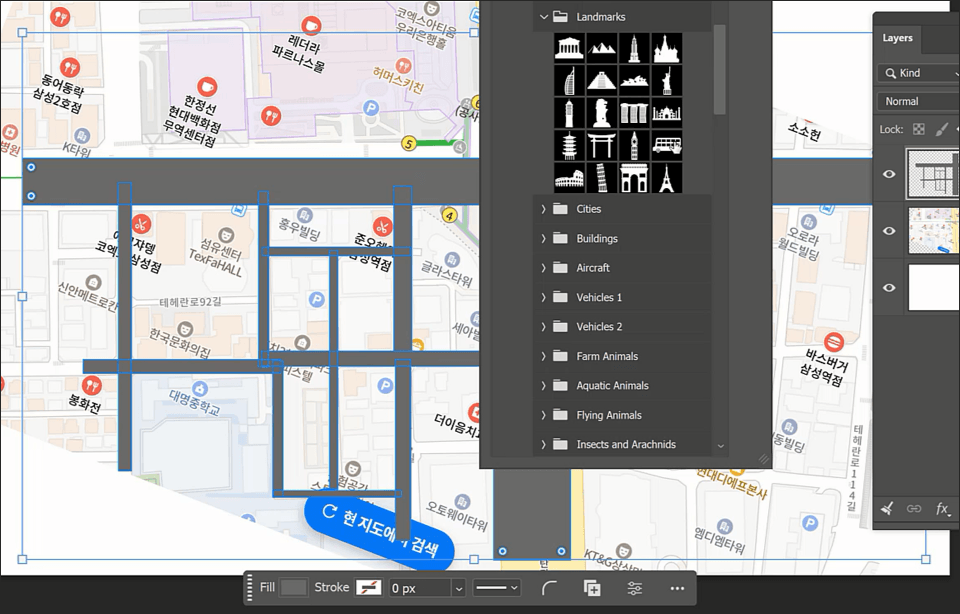Image resolution: width=960 pixels, height=614 pixels.
Task: Click the link layers icon
Action: pos(913,508)
